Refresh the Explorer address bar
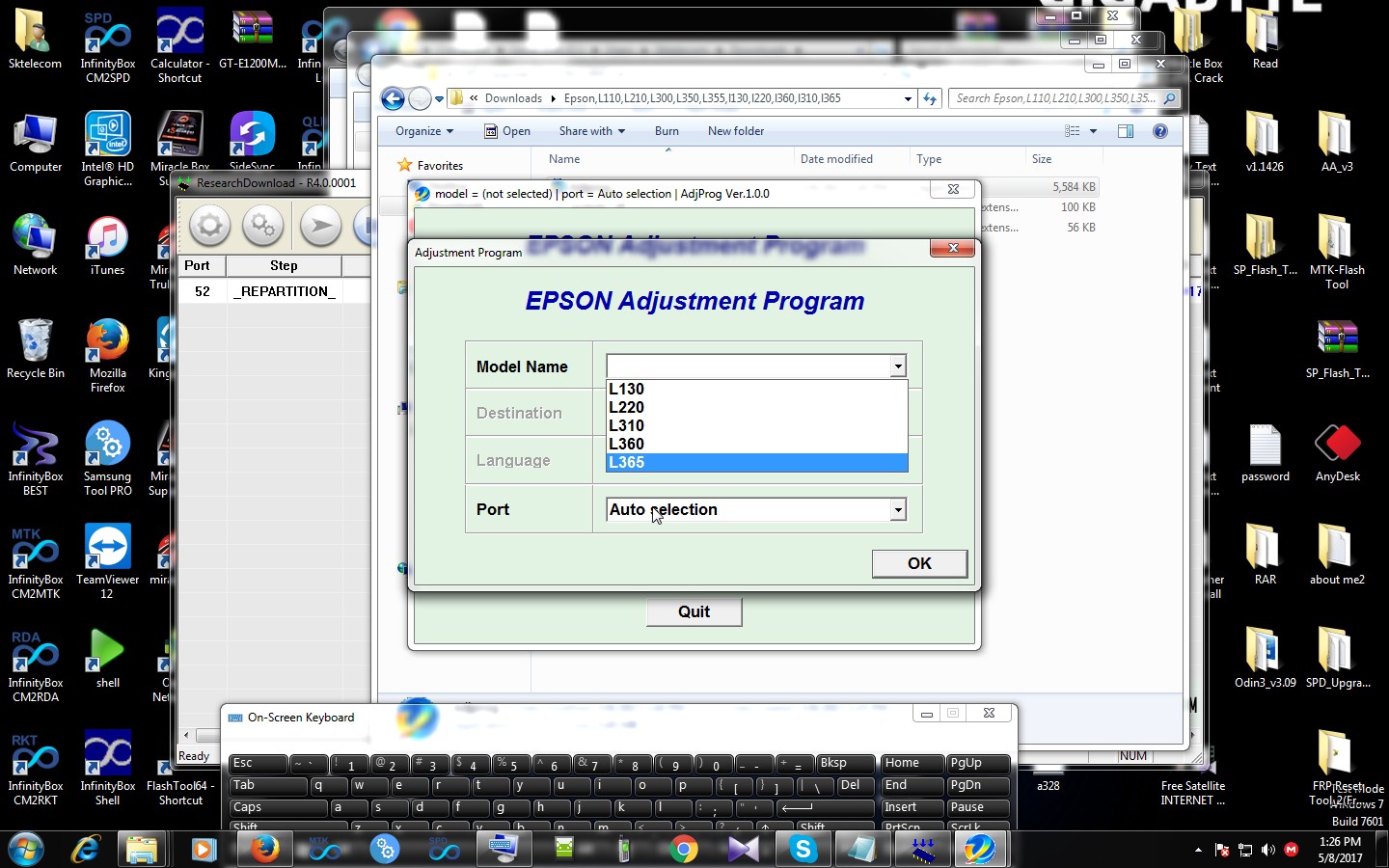Viewport: 1389px width, 868px height. tap(930, 98)
